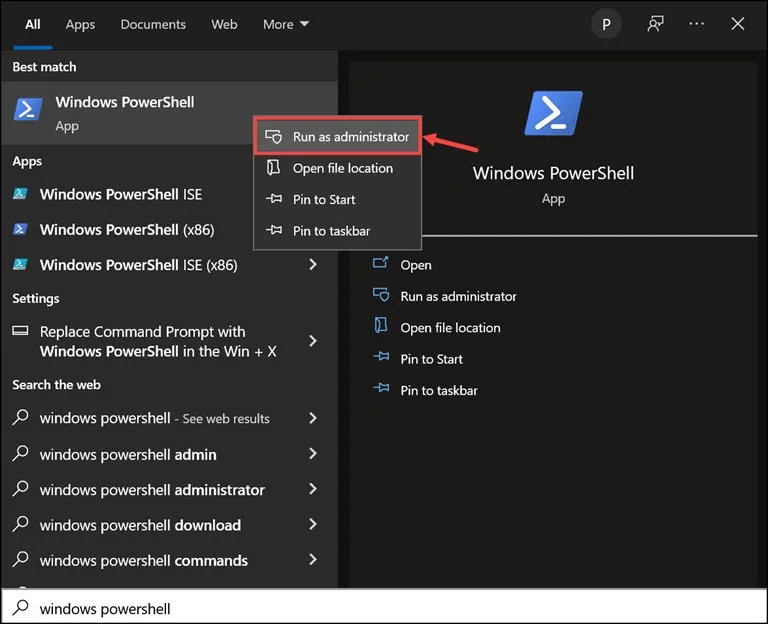Click pin icon beside context-menu Pin to Start
Viewport: 768px width, 624px height.
[x=273, y=198]
